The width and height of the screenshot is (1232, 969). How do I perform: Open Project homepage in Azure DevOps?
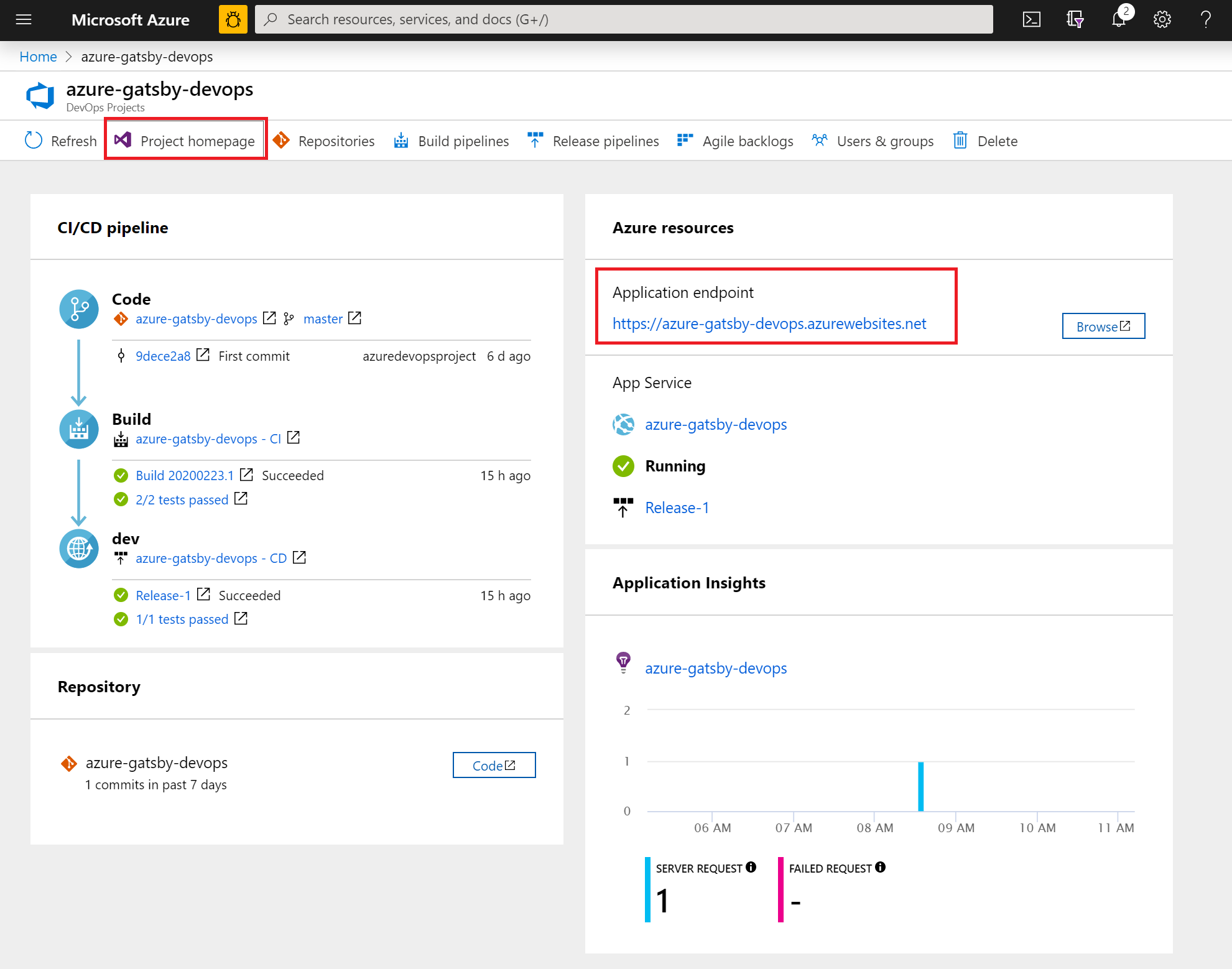tap(185, 140)
